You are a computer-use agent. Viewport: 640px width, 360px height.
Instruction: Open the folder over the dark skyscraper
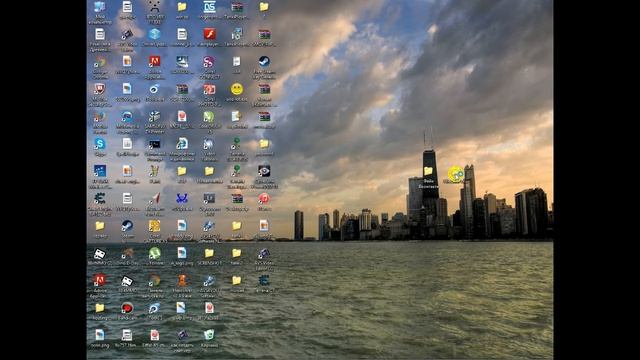[428, 171]
